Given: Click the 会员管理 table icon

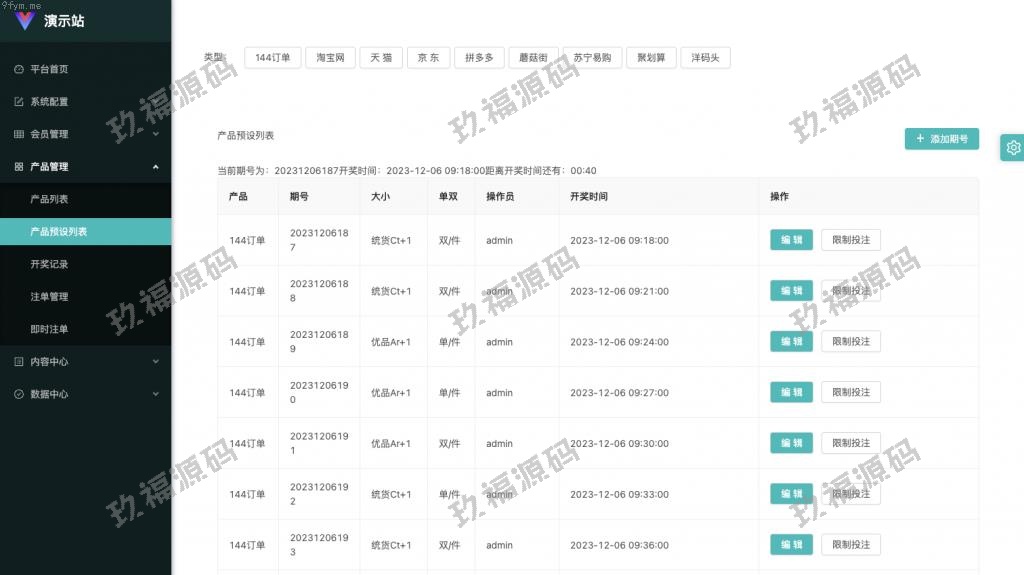Looking at the screenshot, I should (19, 134).
